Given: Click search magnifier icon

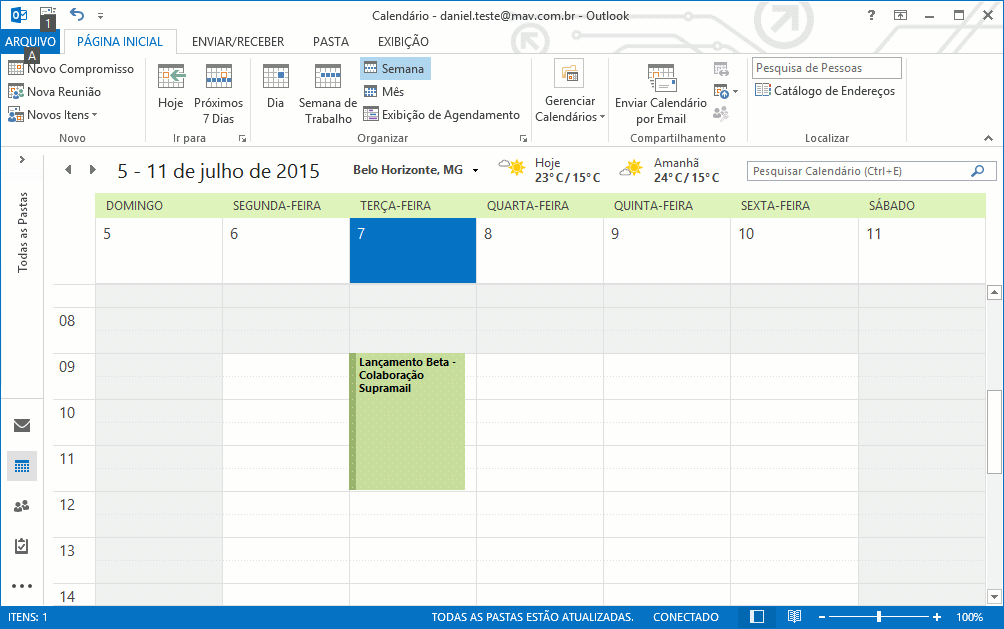Looking at the screenshot, I should tap(978, 171).
